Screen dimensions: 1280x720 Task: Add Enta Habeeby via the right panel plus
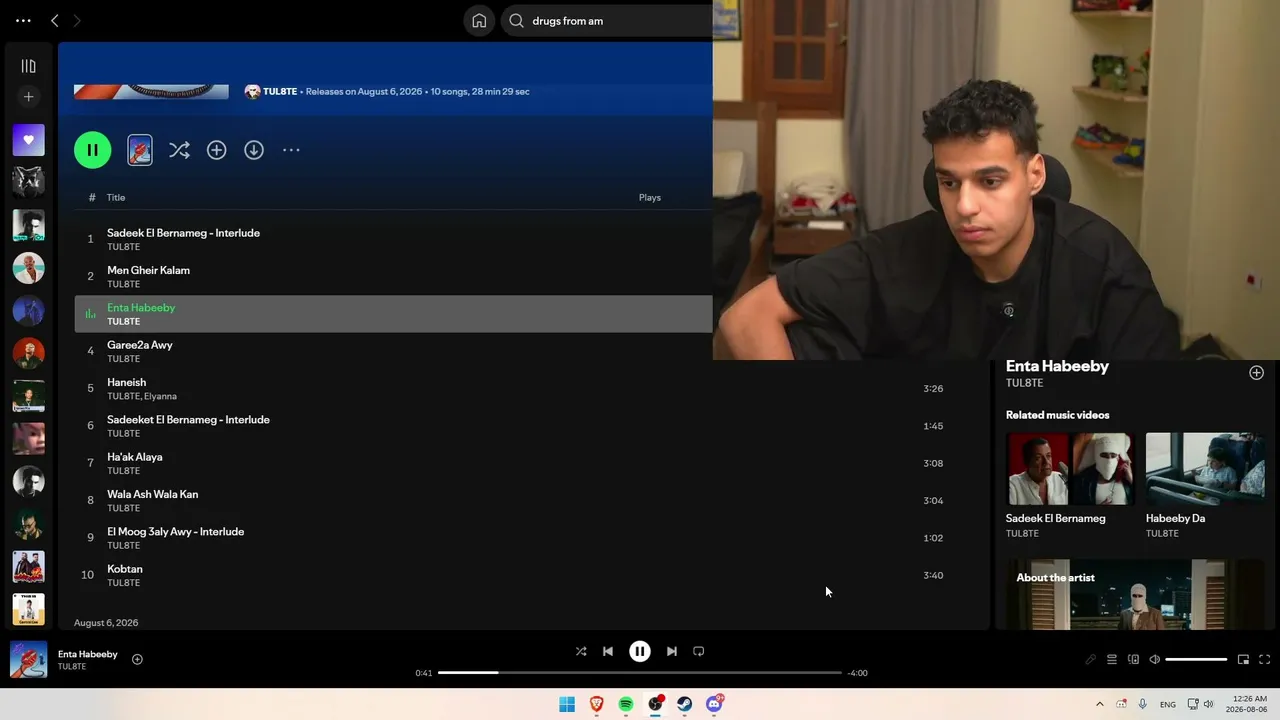click(x=1256, y=373)
